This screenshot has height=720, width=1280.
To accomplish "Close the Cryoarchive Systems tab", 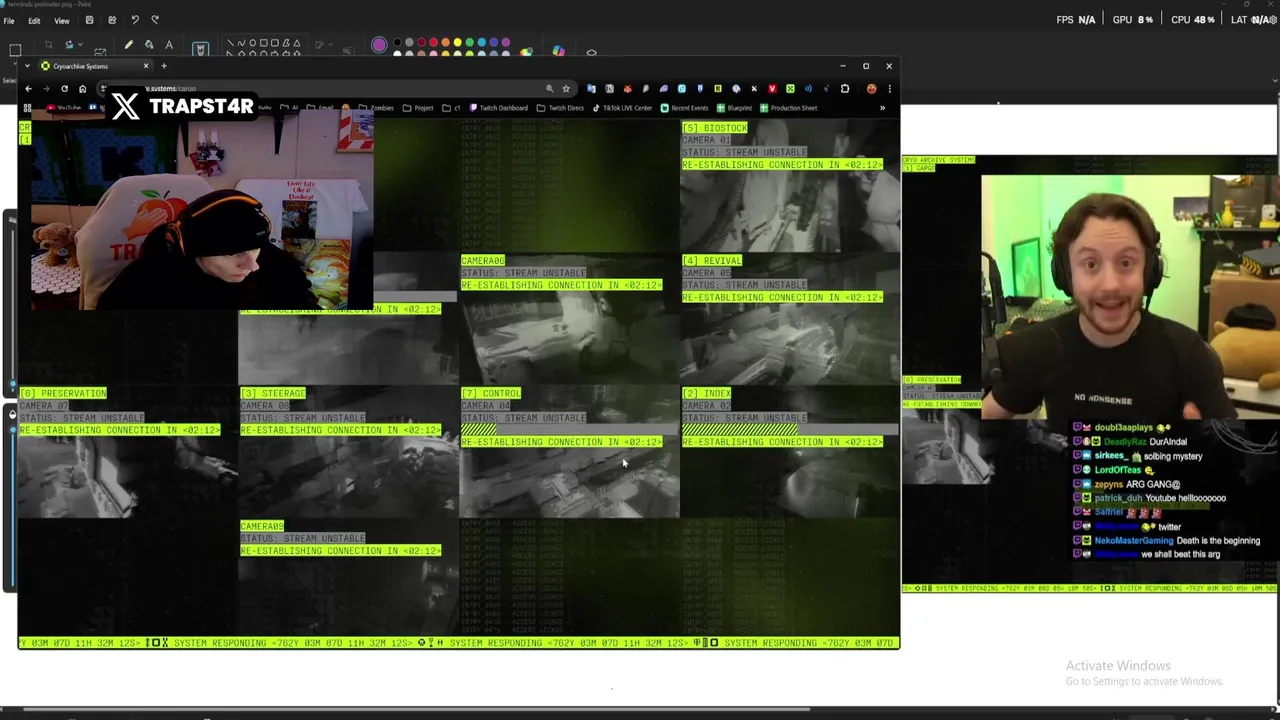I will click(146, 66).
